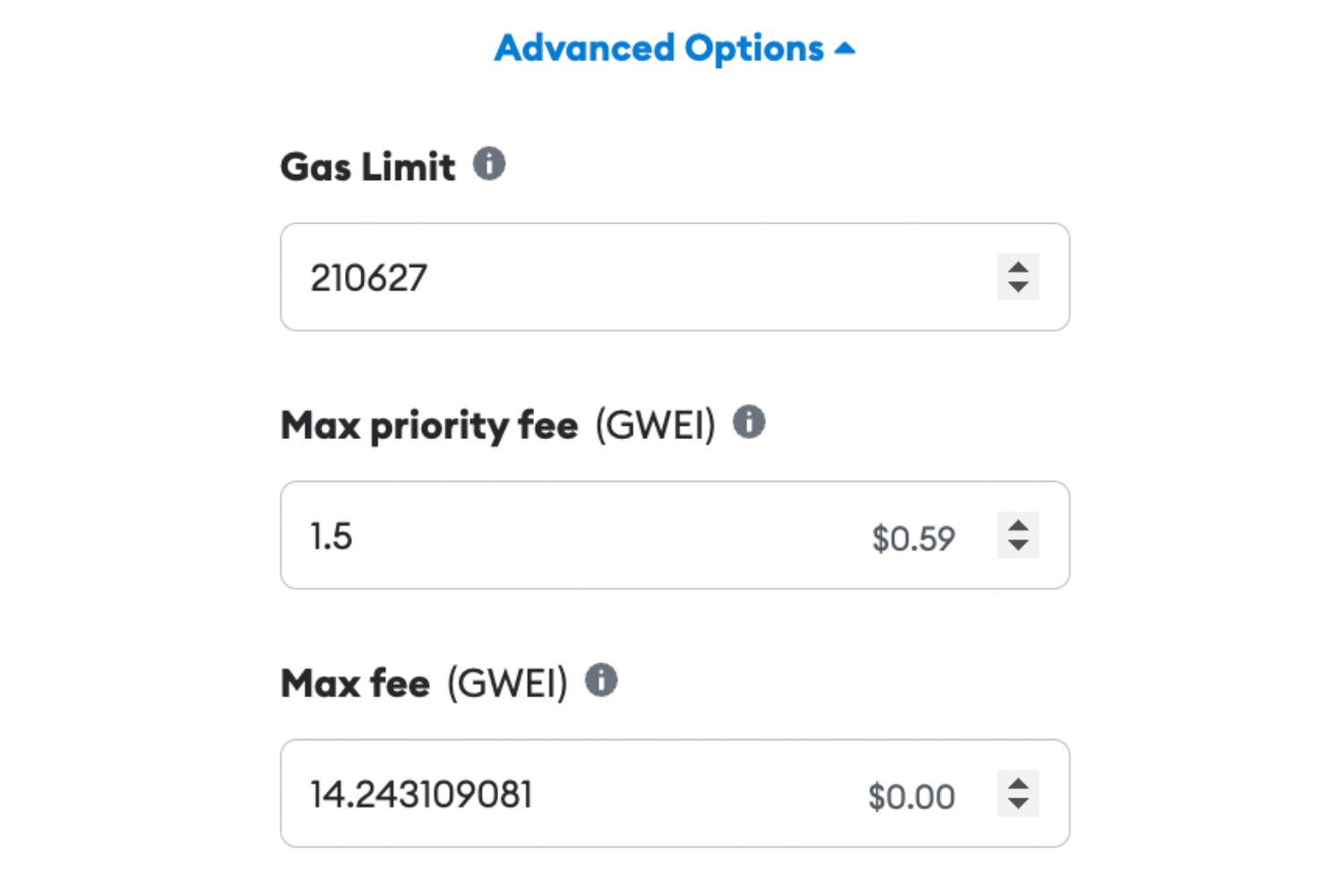Focus the Gas Limit field showing 210627
Viewport: 1344px width, 896px height.
point(675,277)
